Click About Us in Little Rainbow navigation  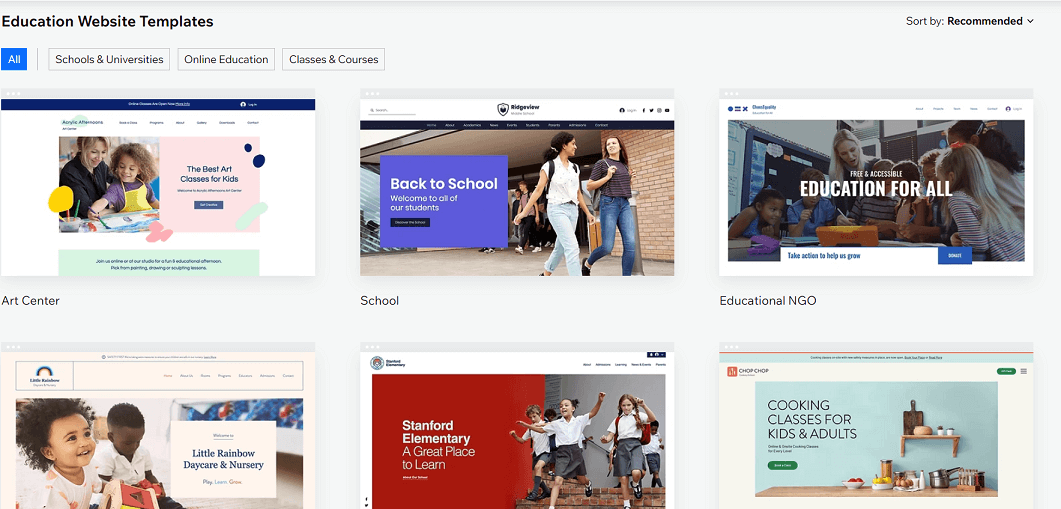pyautogui.click(x=186, y=375)
